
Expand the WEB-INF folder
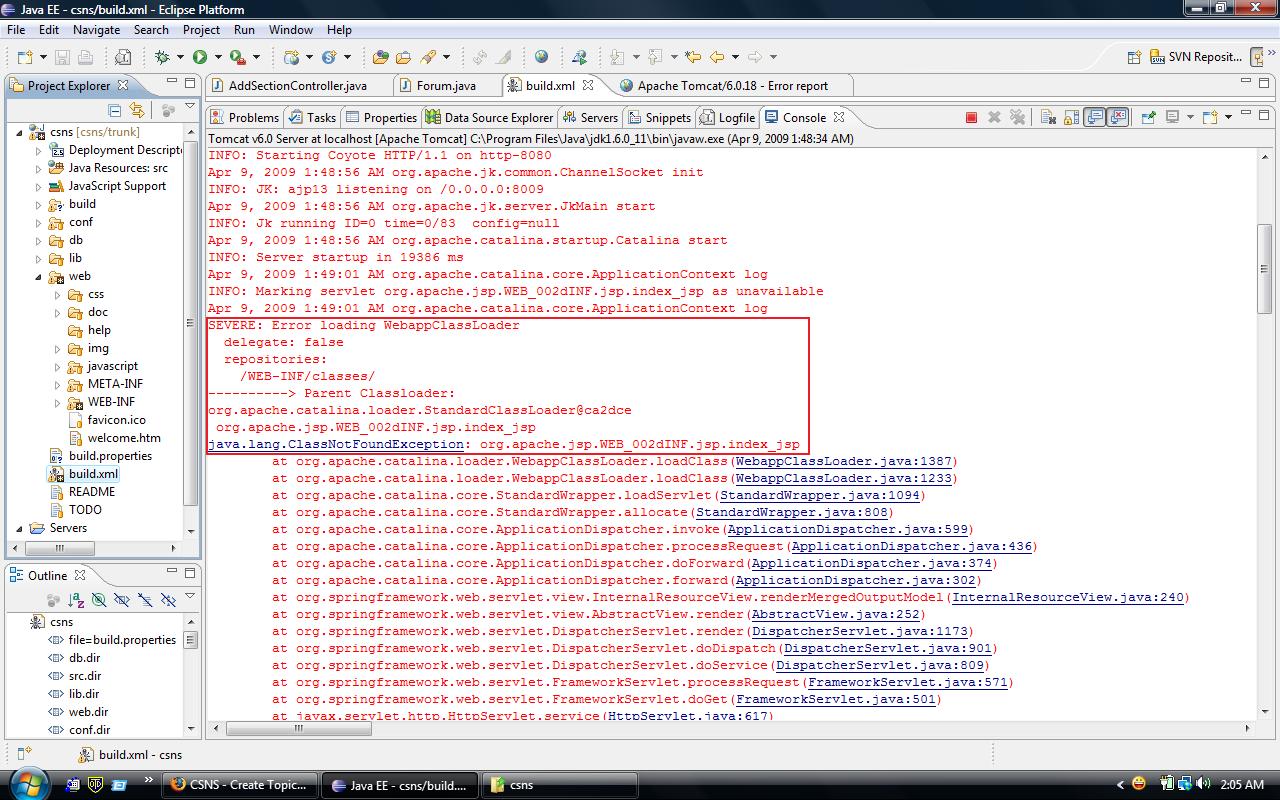pos(58,402)
